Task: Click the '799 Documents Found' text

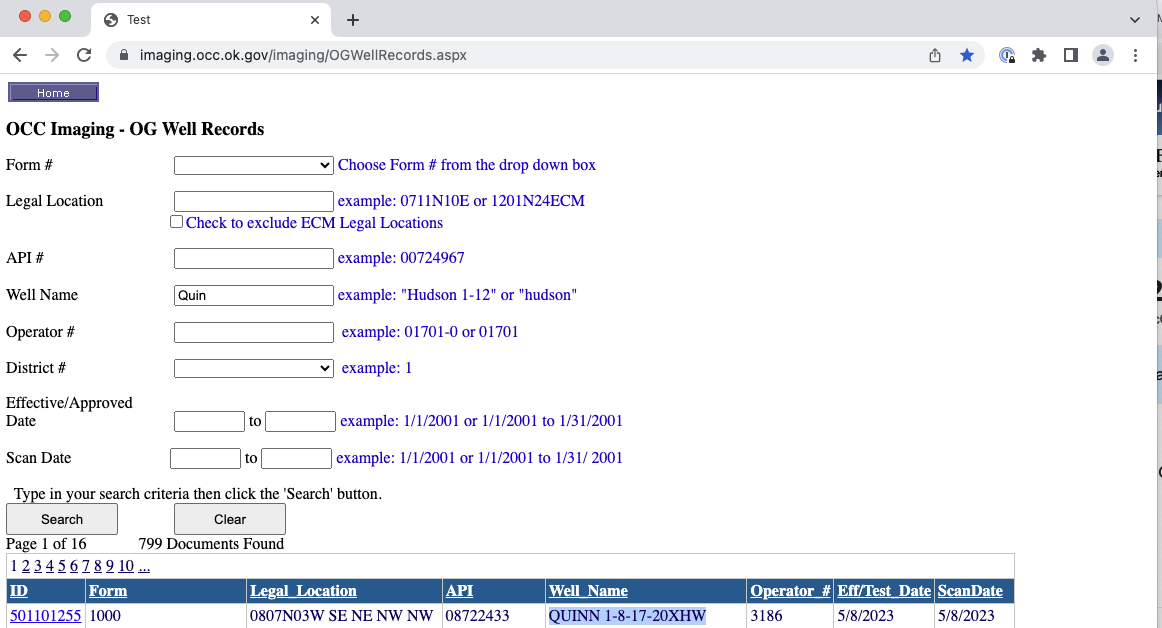Action: (211, 543)
